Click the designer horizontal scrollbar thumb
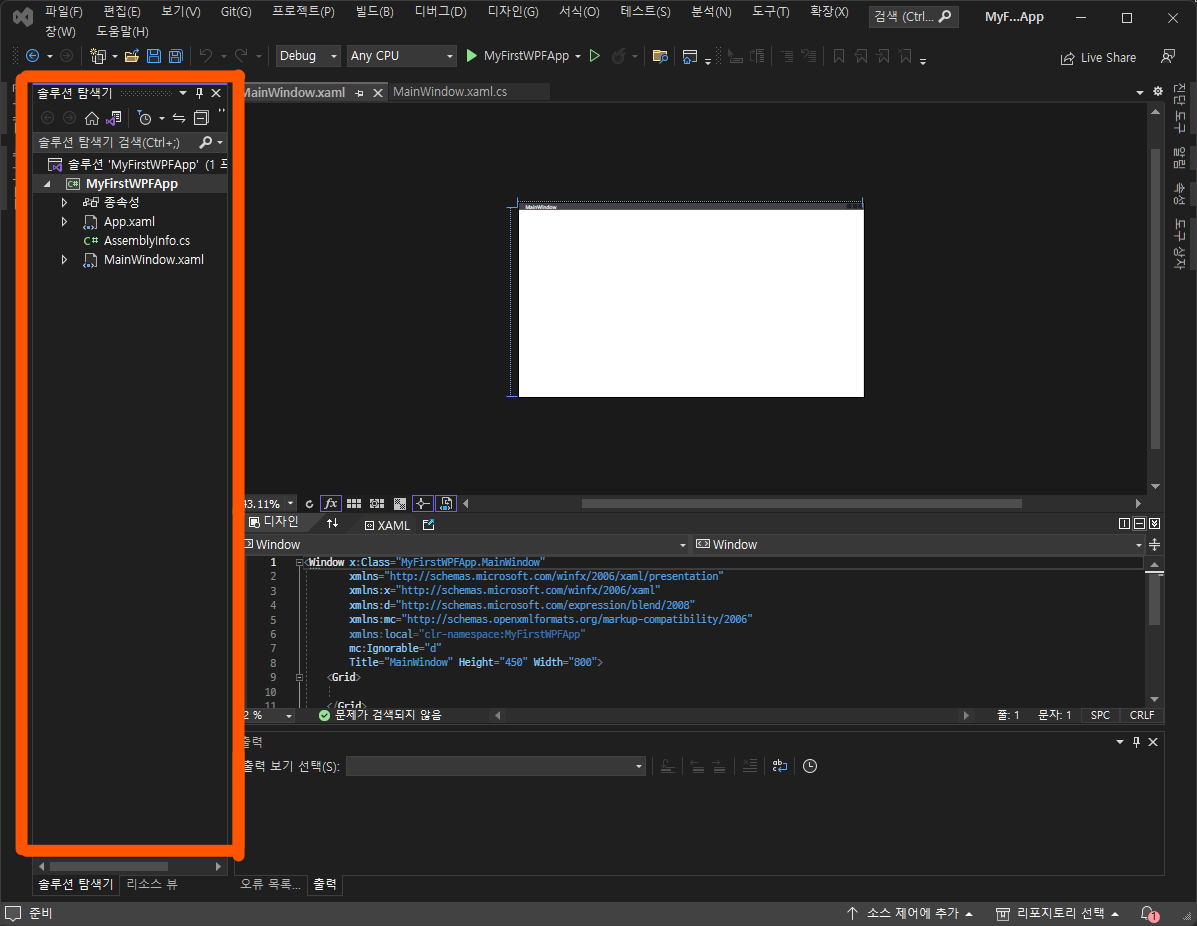Image resolution: width=1197 pixels, height=926 pixels. pyautogui.click(x=802, y=503)
